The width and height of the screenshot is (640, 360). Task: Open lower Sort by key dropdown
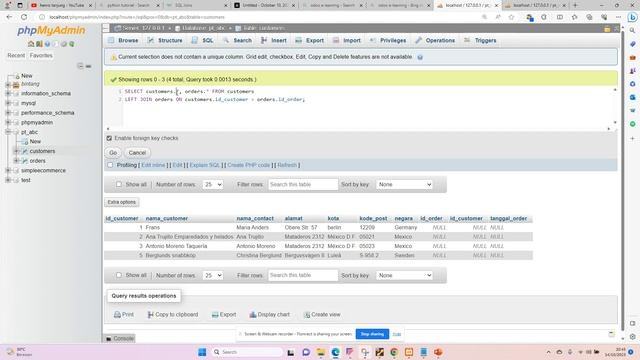(x=404, y=276)
